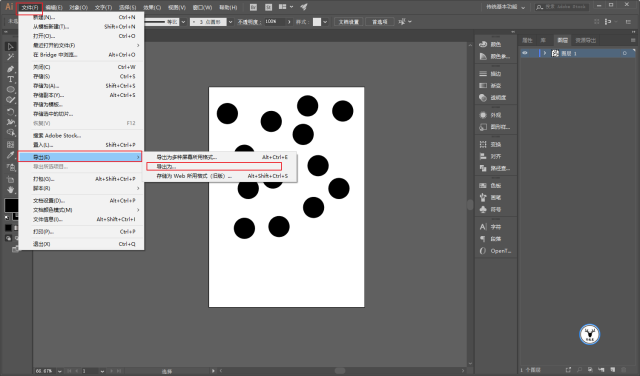Switch to the 属性 properties tab
640x376 pixels.
527,40
